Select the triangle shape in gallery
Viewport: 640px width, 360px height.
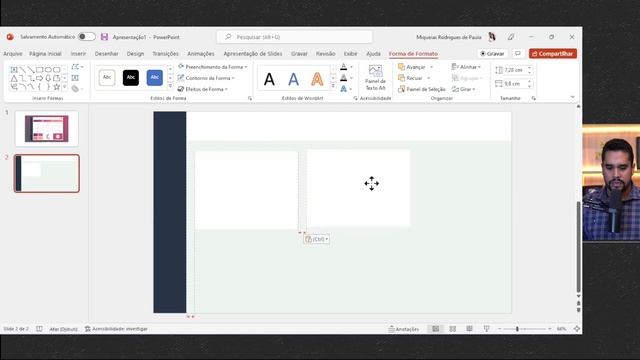[14, 78]
